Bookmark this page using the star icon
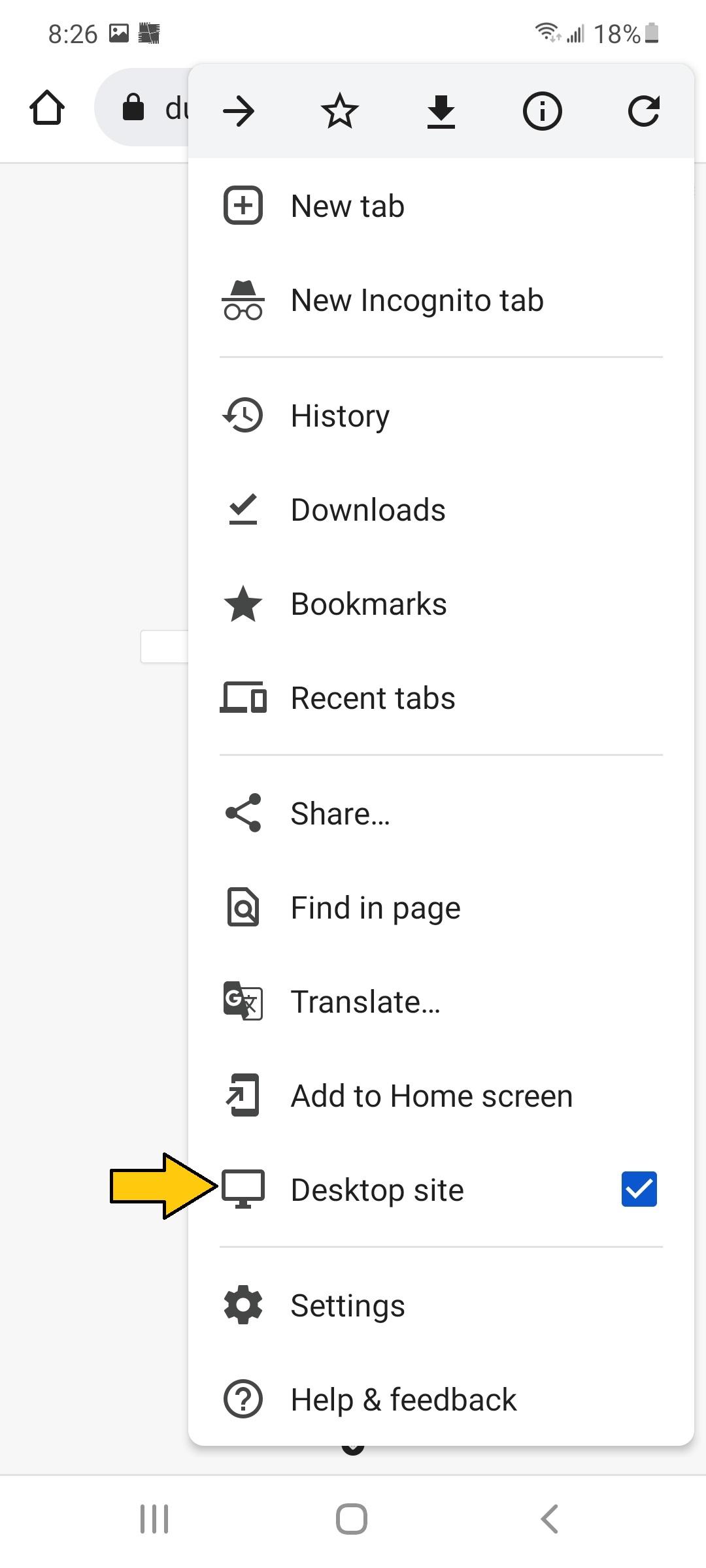This screenshot has height=1568, width=706. 340,110
